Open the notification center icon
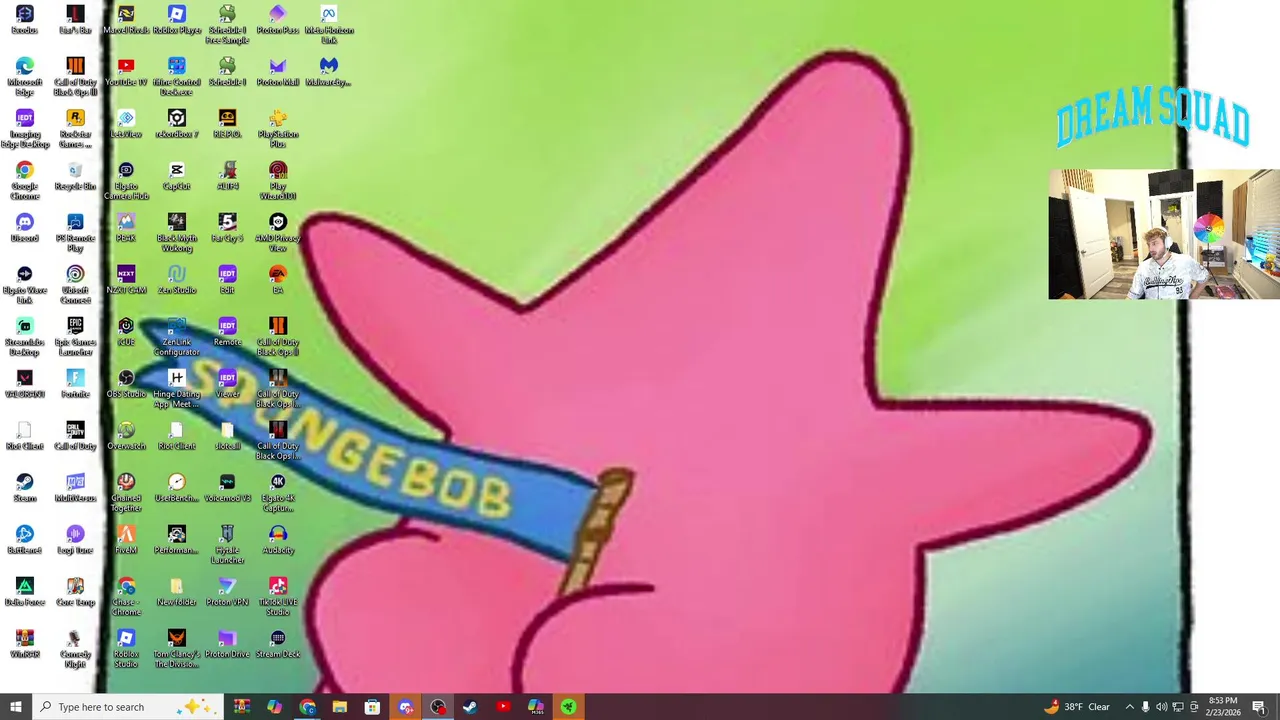The height and width of the screenshot is (720, 1280). [1259, 707]
